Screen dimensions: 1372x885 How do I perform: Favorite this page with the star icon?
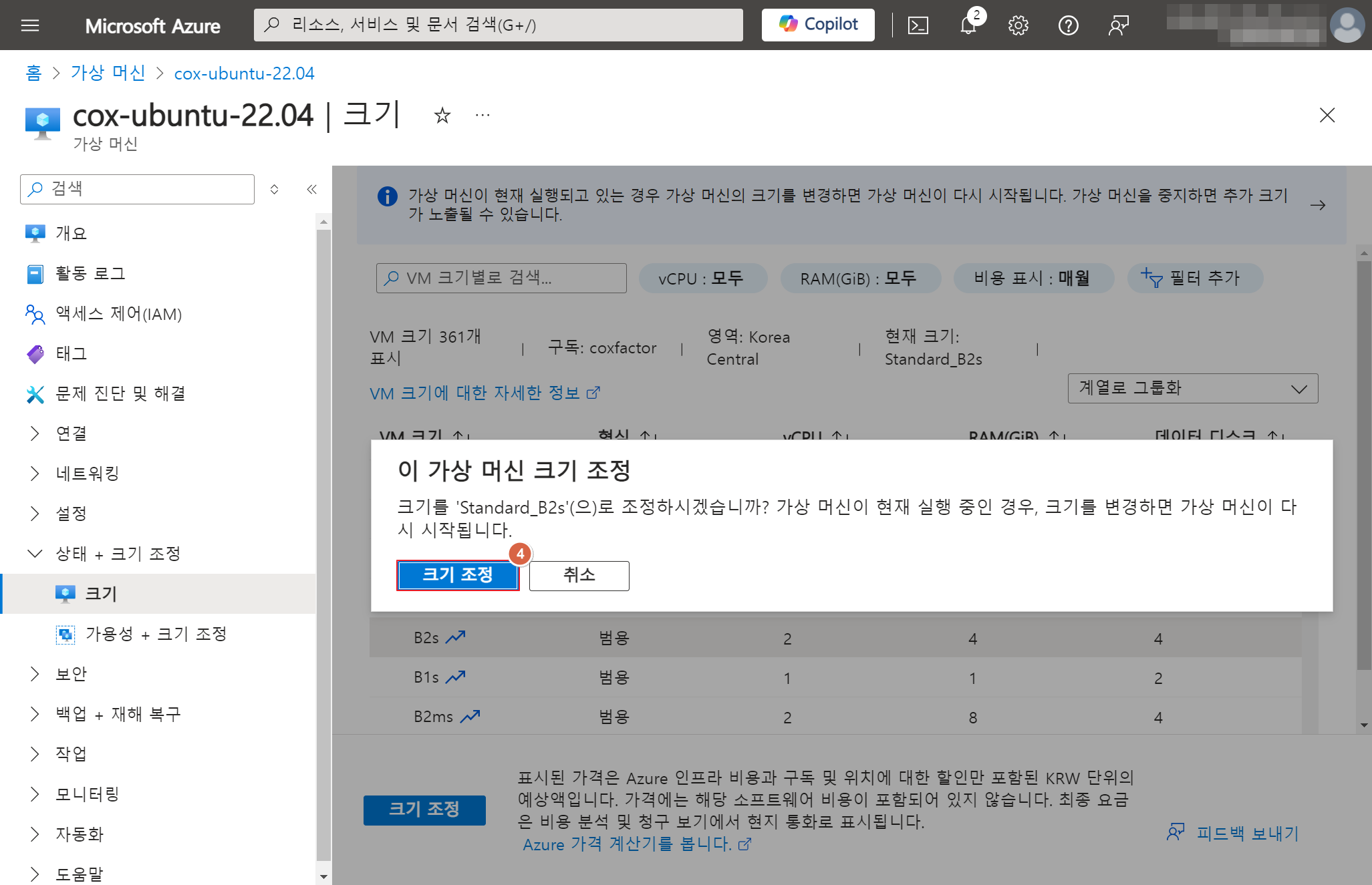pos(442,116)
